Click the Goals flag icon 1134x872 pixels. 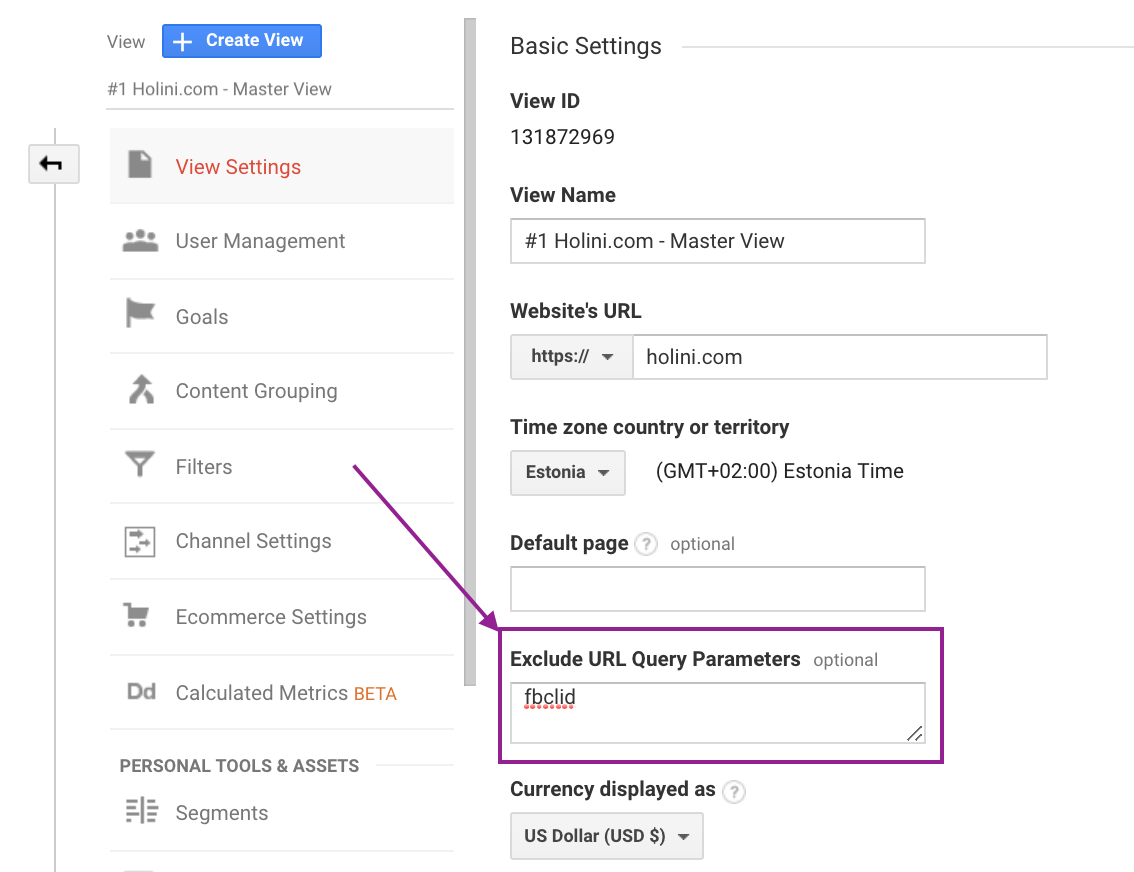tap(140, 313)
